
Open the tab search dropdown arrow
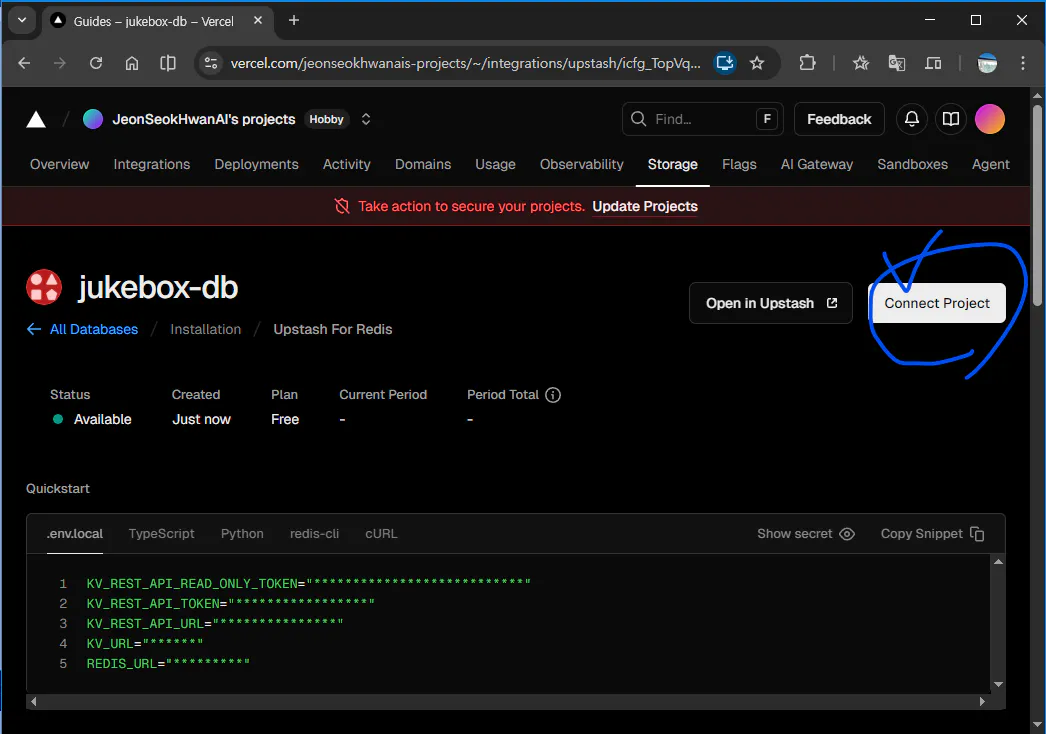click(22, 20)
